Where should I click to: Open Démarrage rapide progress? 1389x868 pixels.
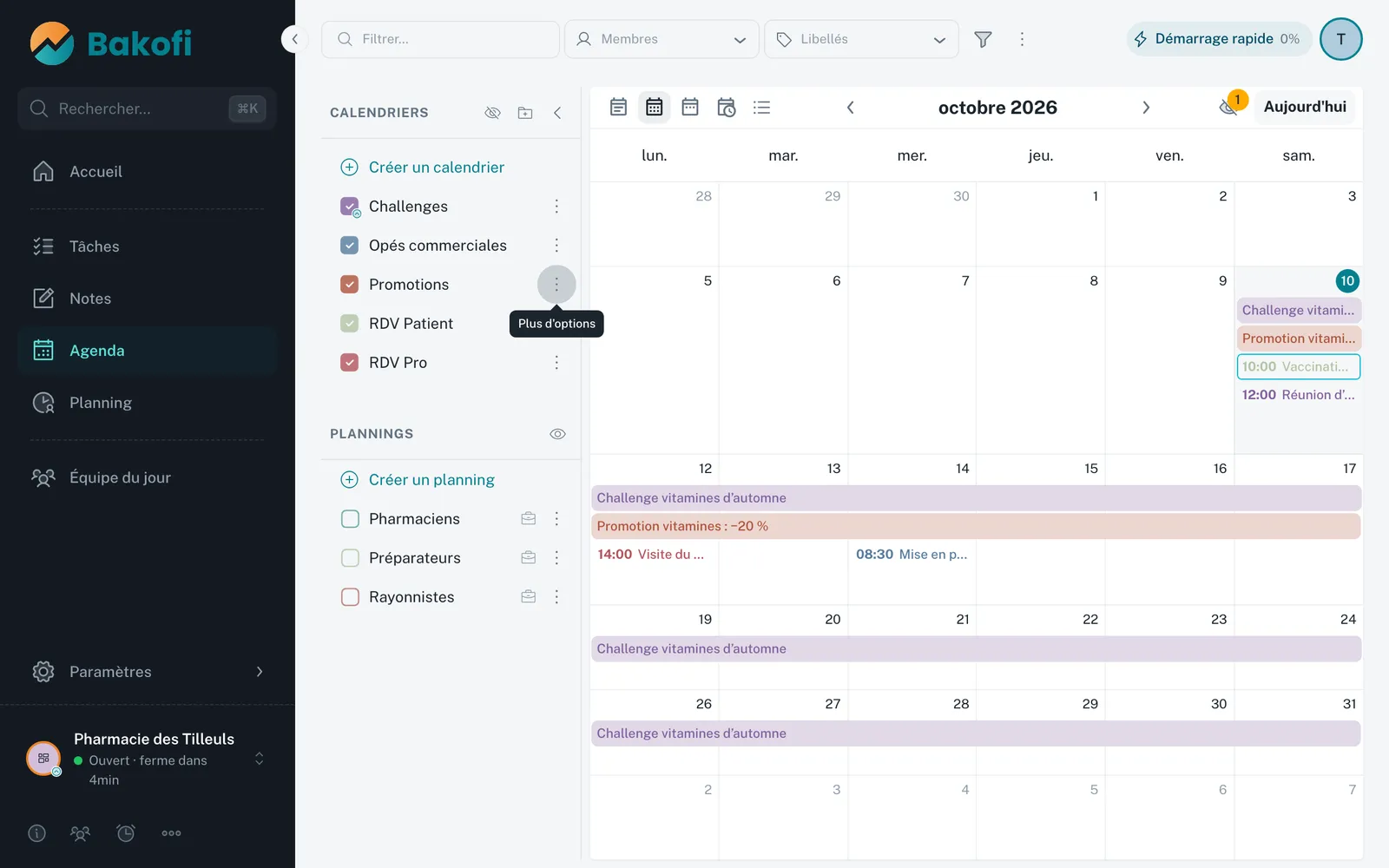(x=1219, y=39)
